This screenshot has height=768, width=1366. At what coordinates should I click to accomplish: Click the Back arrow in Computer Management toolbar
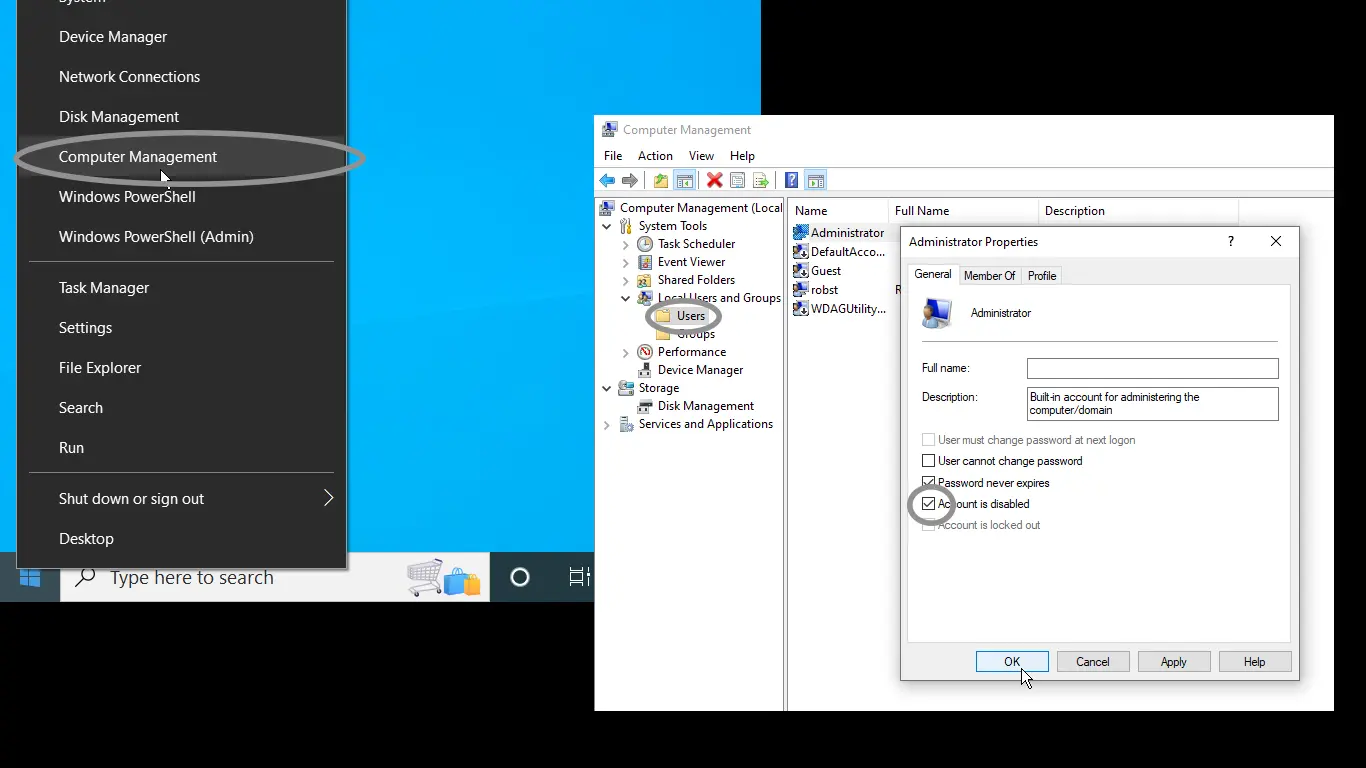point(607,181)
